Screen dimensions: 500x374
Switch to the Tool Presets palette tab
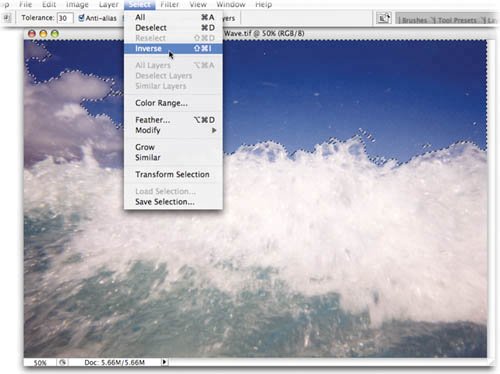pyautogui.click(x=457, y=20)
